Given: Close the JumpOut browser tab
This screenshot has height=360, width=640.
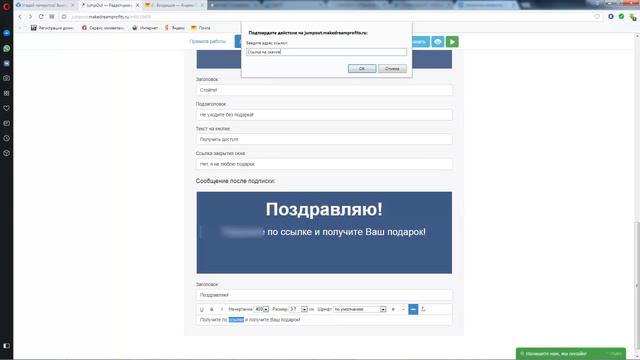Looking at the screenshot, I should click(x=137, y=5).
